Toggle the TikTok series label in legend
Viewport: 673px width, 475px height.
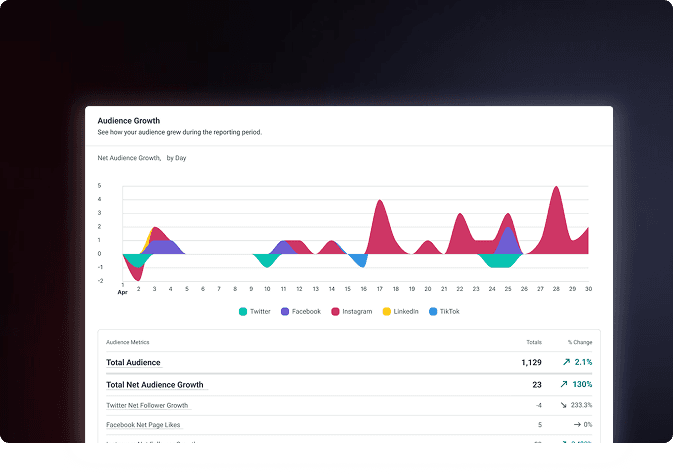tap(451, 312)
